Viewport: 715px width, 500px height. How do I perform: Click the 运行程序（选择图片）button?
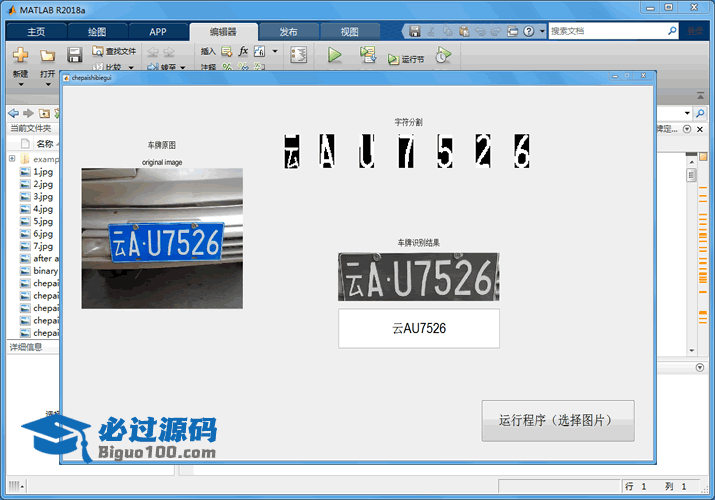click(558, 421)
